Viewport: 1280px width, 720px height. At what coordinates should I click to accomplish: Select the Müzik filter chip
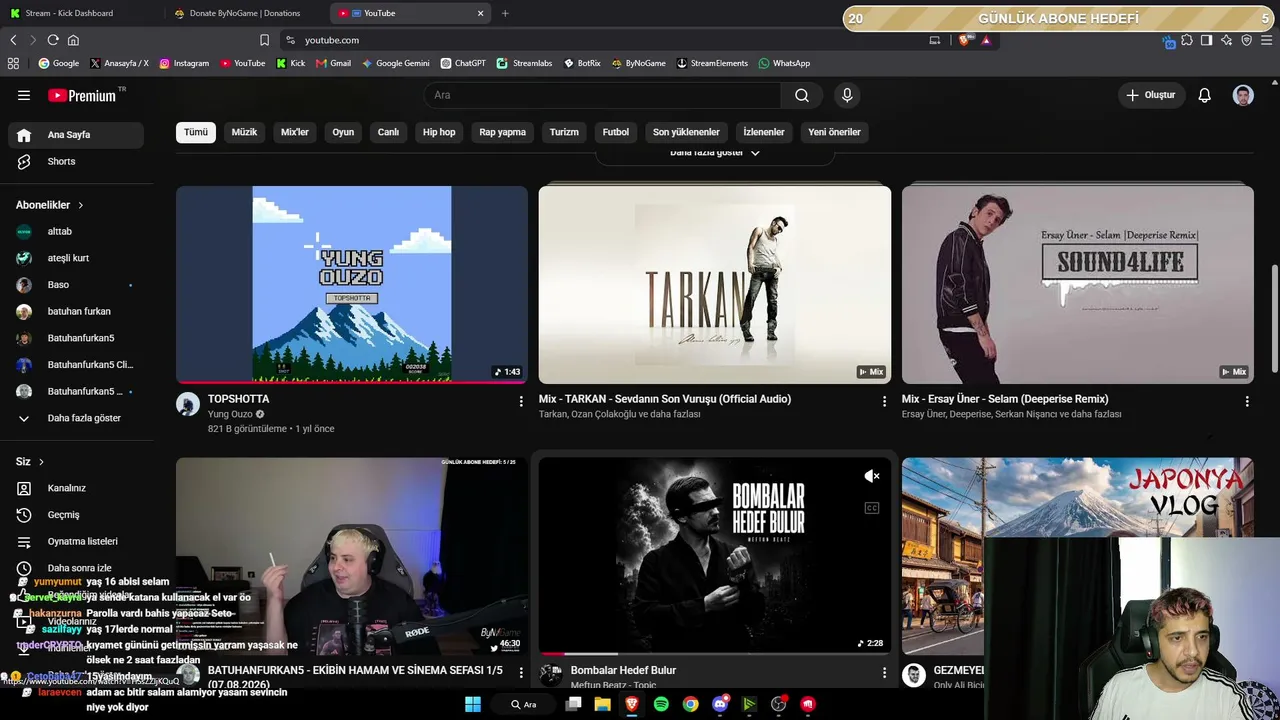click(x=244, y=132)
